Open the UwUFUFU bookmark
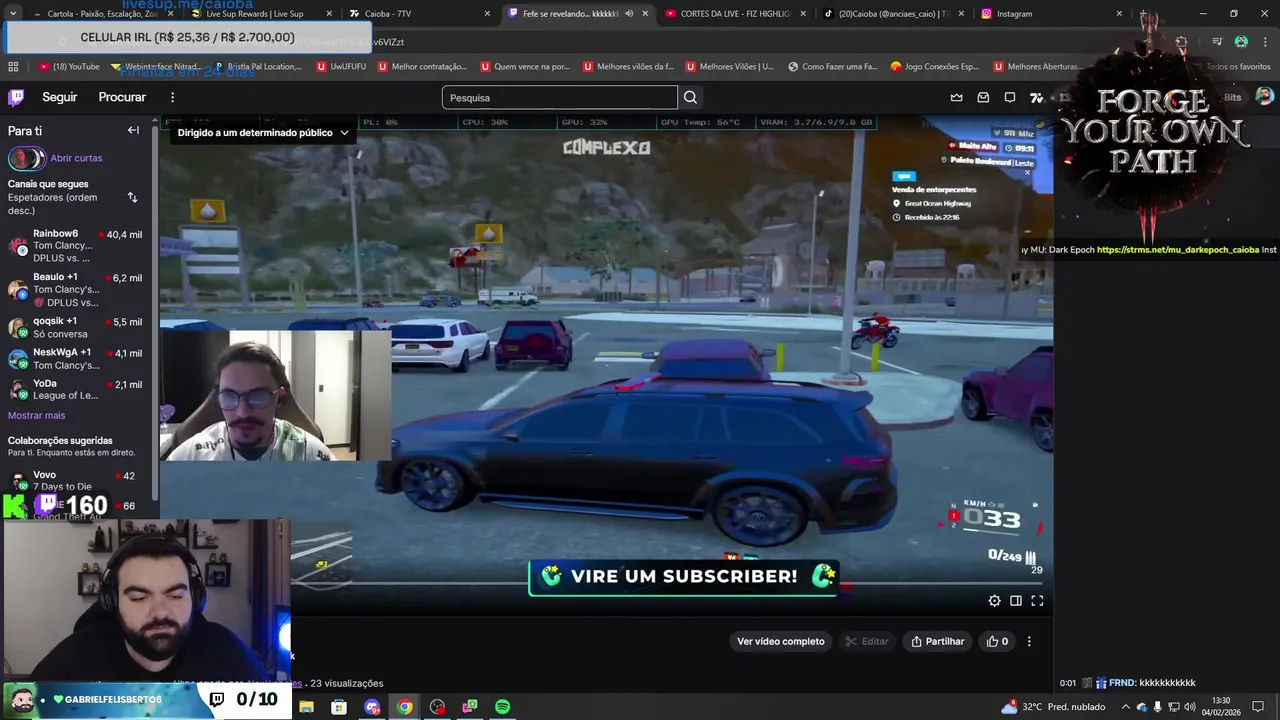The image size is (1280, 720). click(341, 66)
